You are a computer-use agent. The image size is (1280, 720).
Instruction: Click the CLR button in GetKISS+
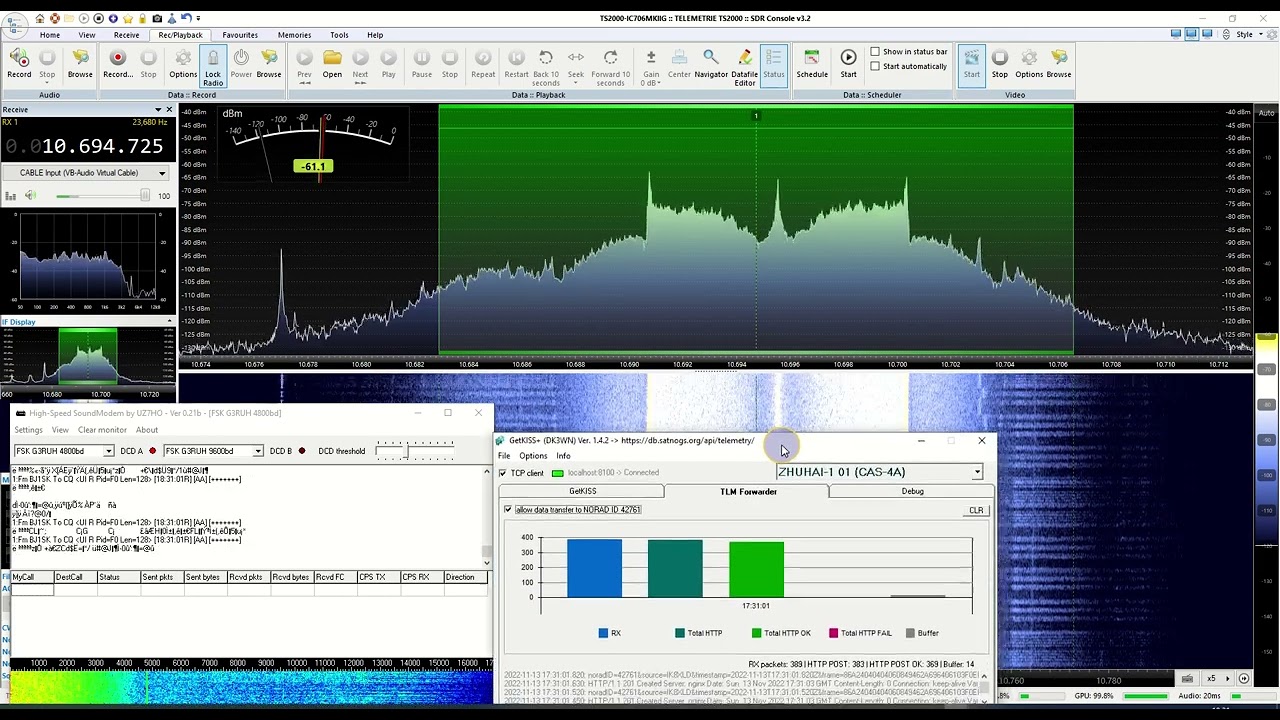click(976, 510)
